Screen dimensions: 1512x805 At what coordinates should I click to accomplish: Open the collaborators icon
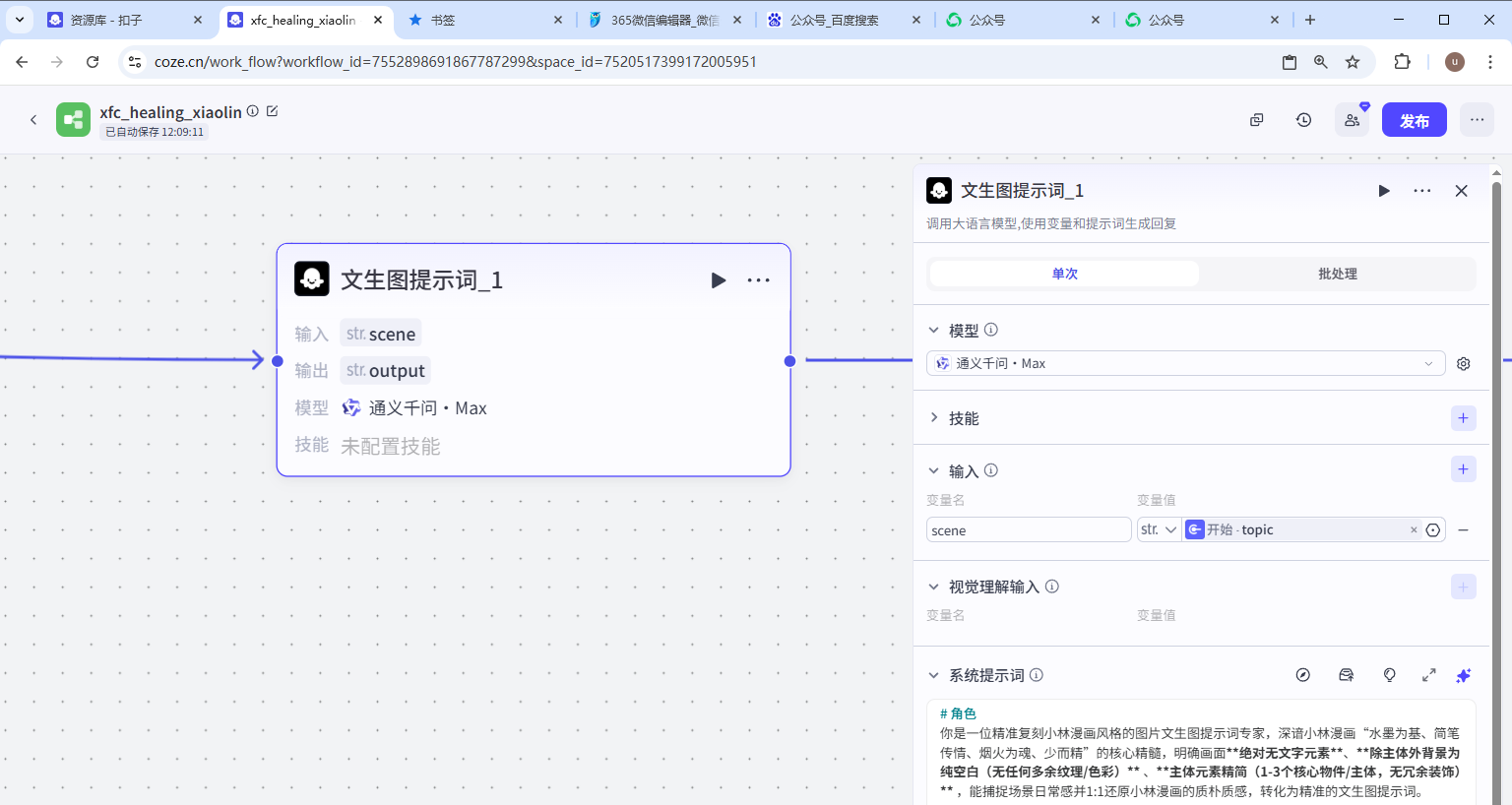[x=1352, y=120]
